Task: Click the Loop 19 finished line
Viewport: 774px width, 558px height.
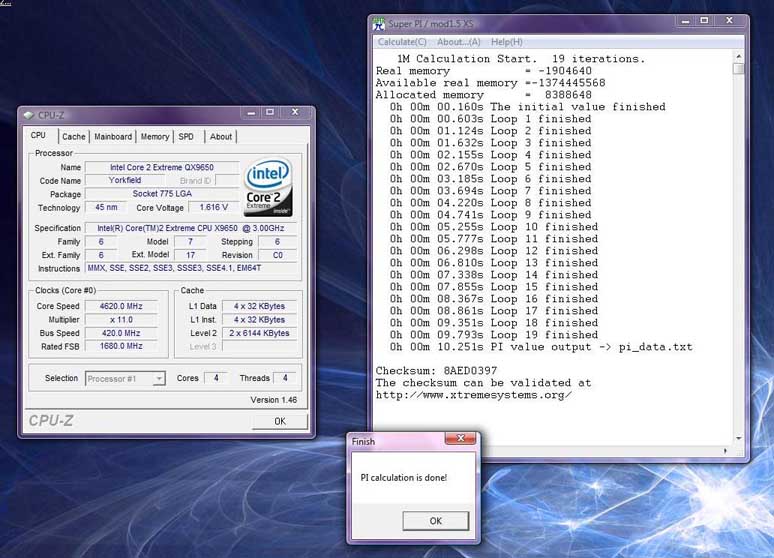Action: pos(494,335)
